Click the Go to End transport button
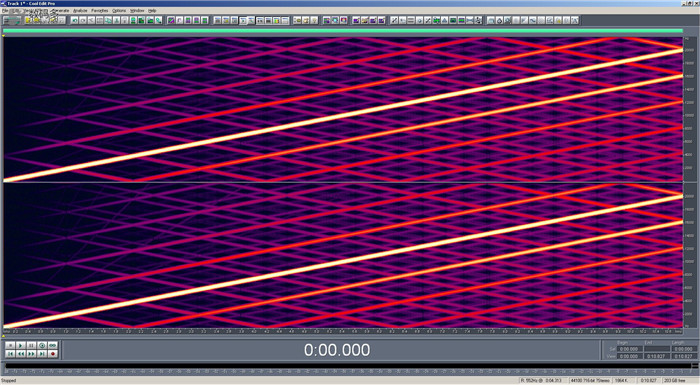This screenshot has height=385, width=700. (x=42, y=354)
